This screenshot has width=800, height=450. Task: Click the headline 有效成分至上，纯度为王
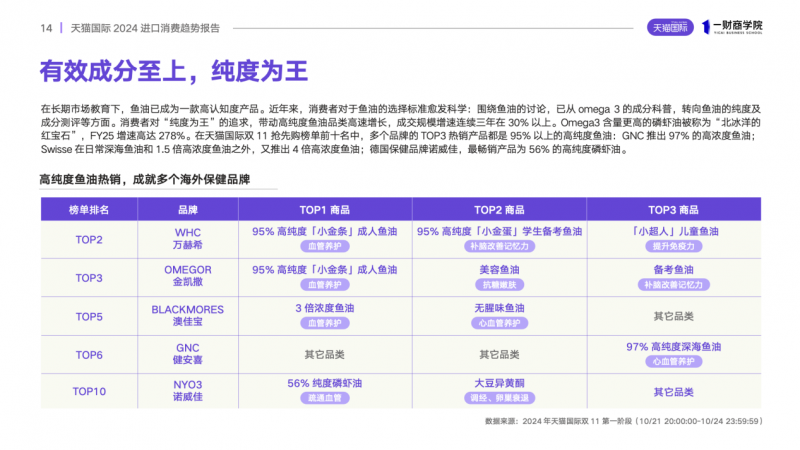coord(174,71)
